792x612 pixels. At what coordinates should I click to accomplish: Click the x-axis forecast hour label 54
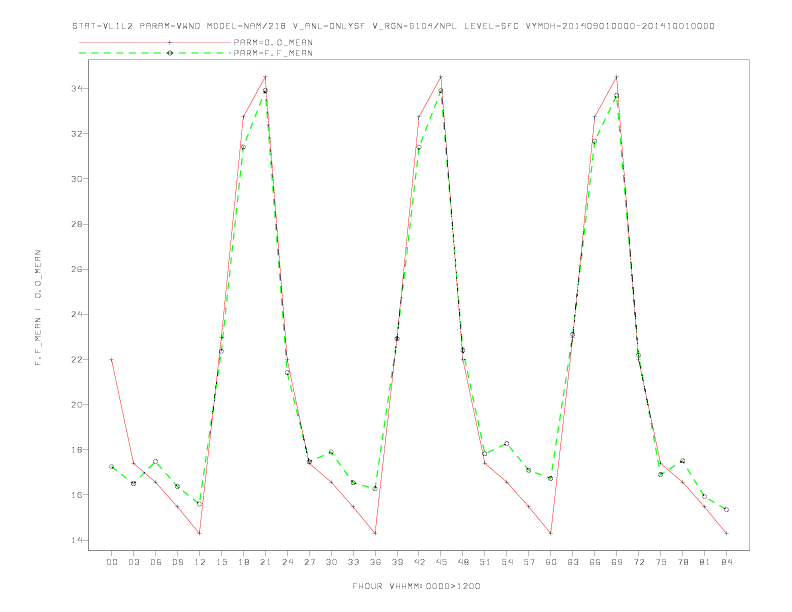(507, 562)
